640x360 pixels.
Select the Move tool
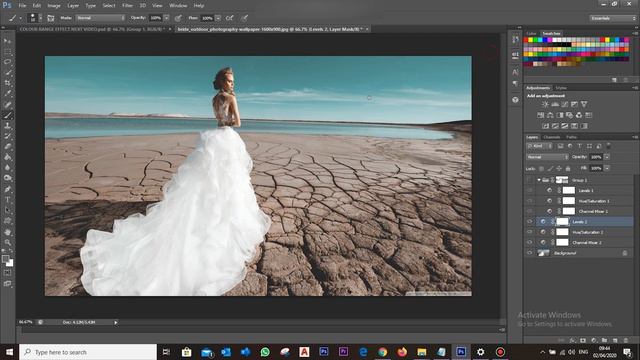pyautogui.click(x=7, y=41)
